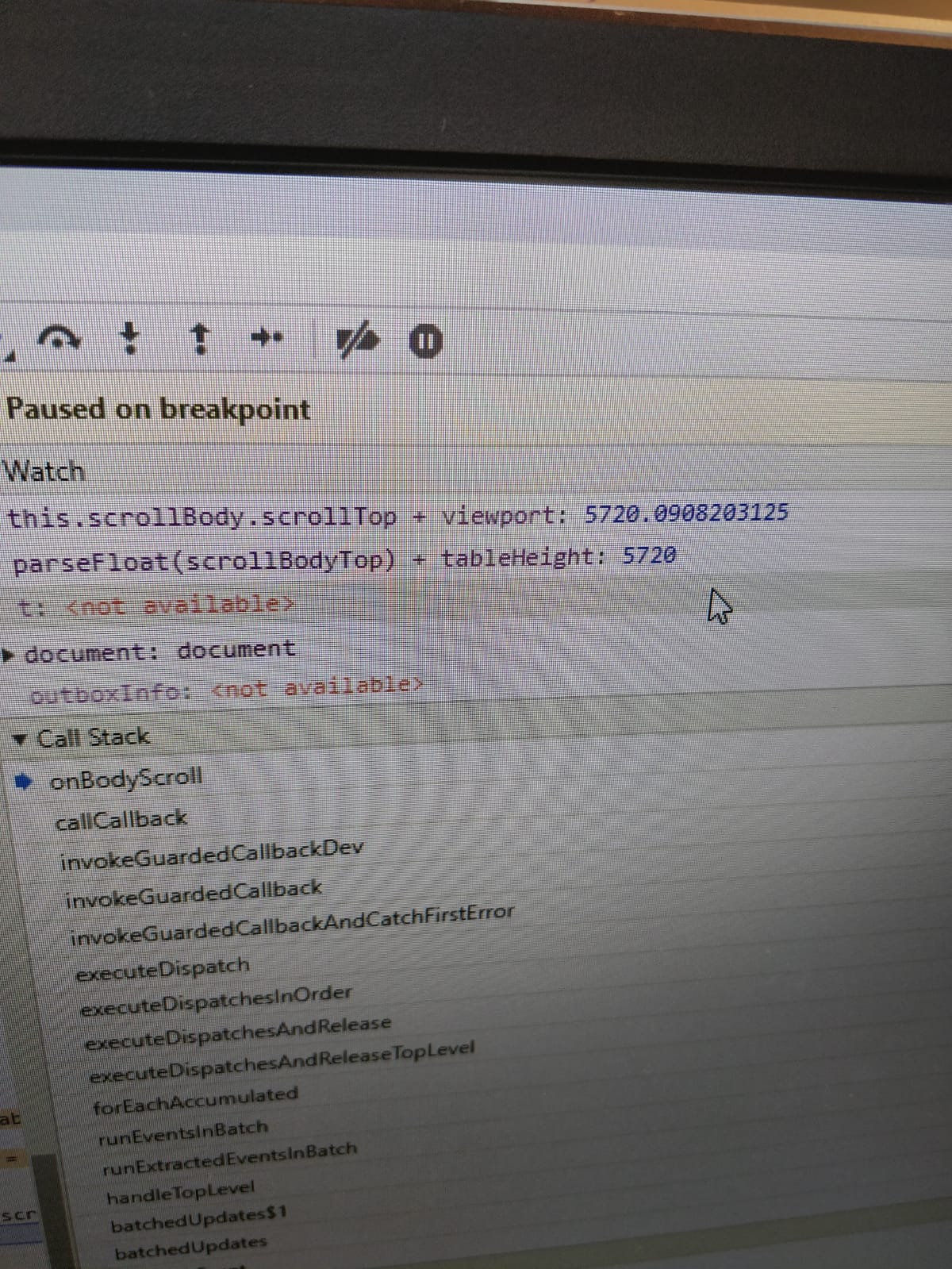The image size is (952, 1269).
Task: Select executeDispatchesAndReleaseTopLevel frame
Action: coord(282,1062)
